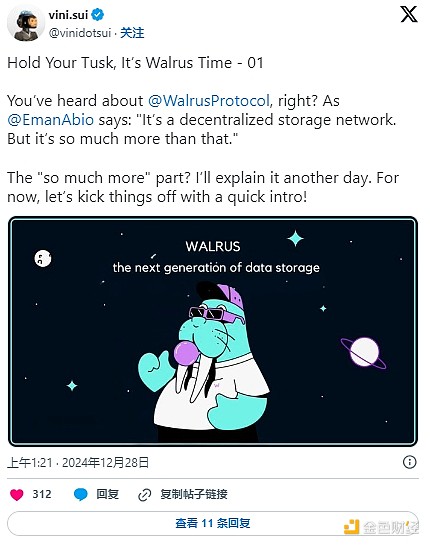Screen dimensions: 430x545
Task: Click vini.sui's profile avatar
Action: coord(25,24)
